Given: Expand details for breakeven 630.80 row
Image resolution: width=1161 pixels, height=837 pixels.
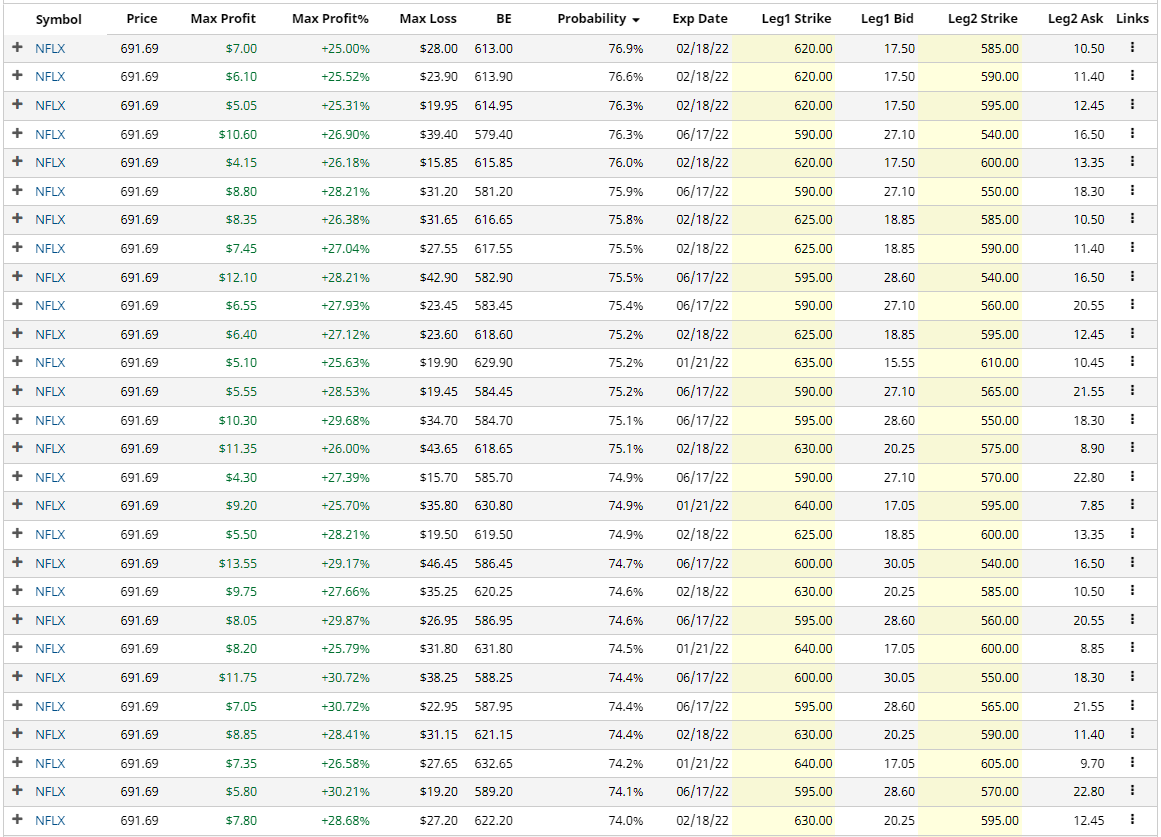Looking at the screenshot, I should coord(18,504).
